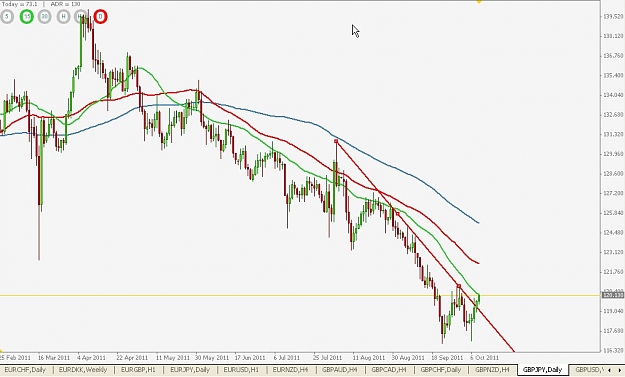Select the middle anchor of red trendline
The width and height of the screenshot is (625, 377).
(x=397, y=214)
